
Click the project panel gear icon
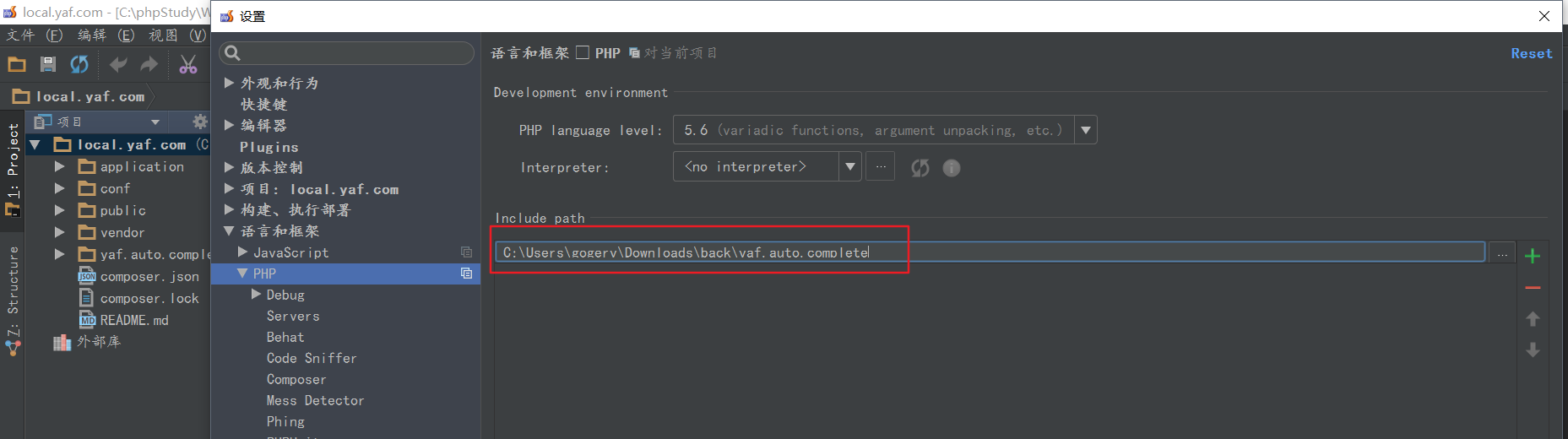coord(199,122)
